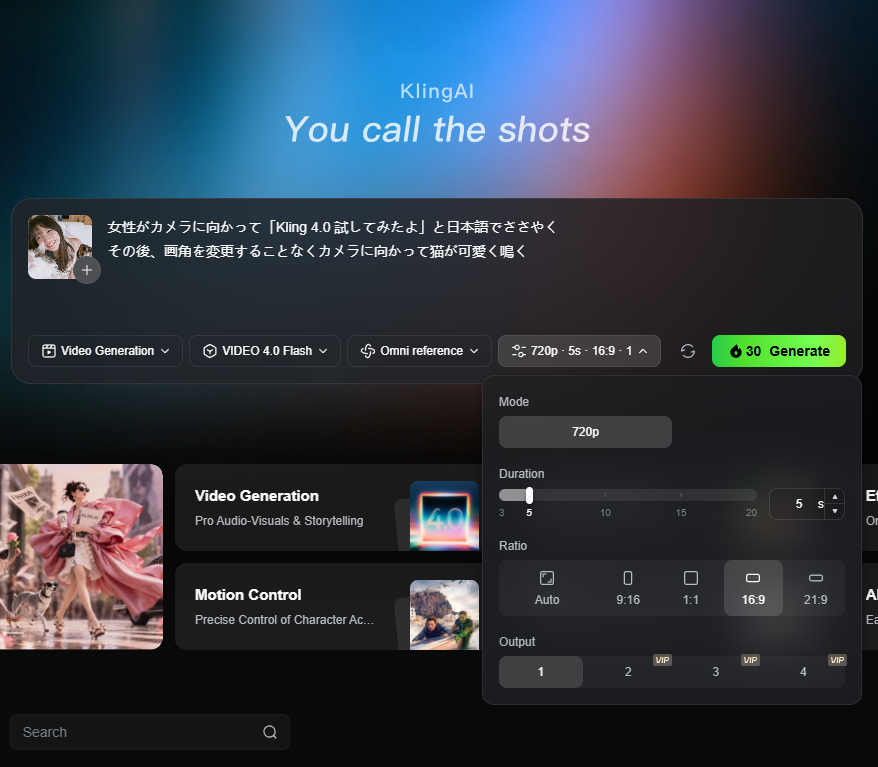Click the pink dress woman banner image

point(81,557)
